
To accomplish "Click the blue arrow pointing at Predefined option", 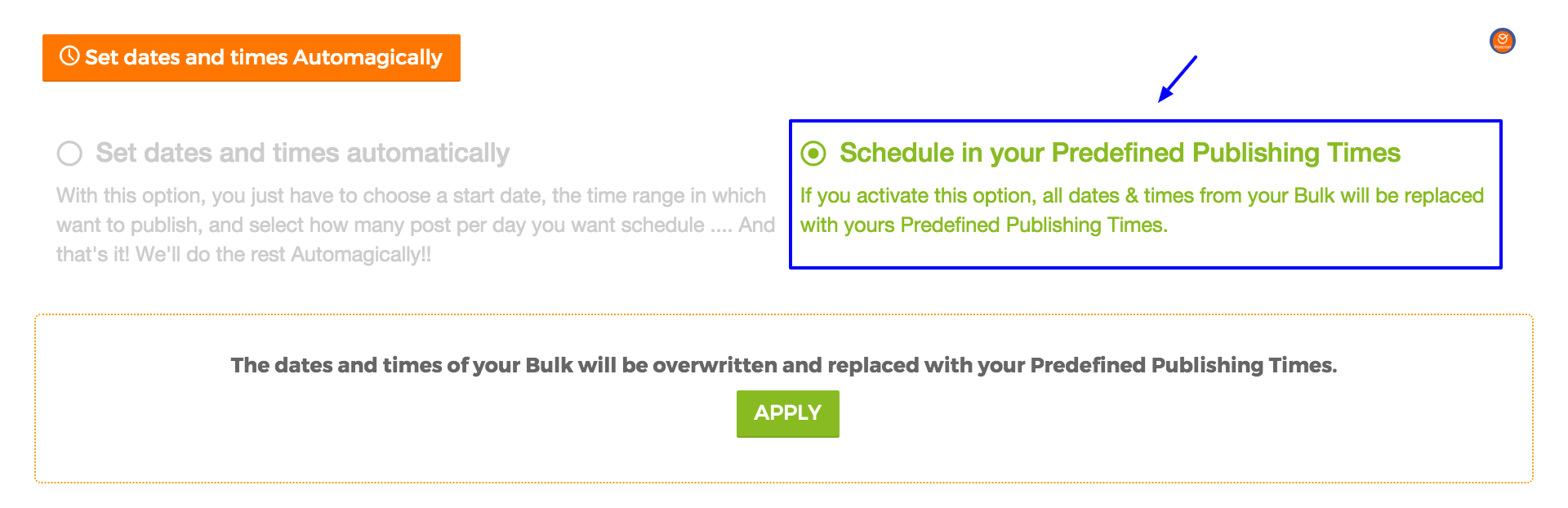I will (1177, 79).
